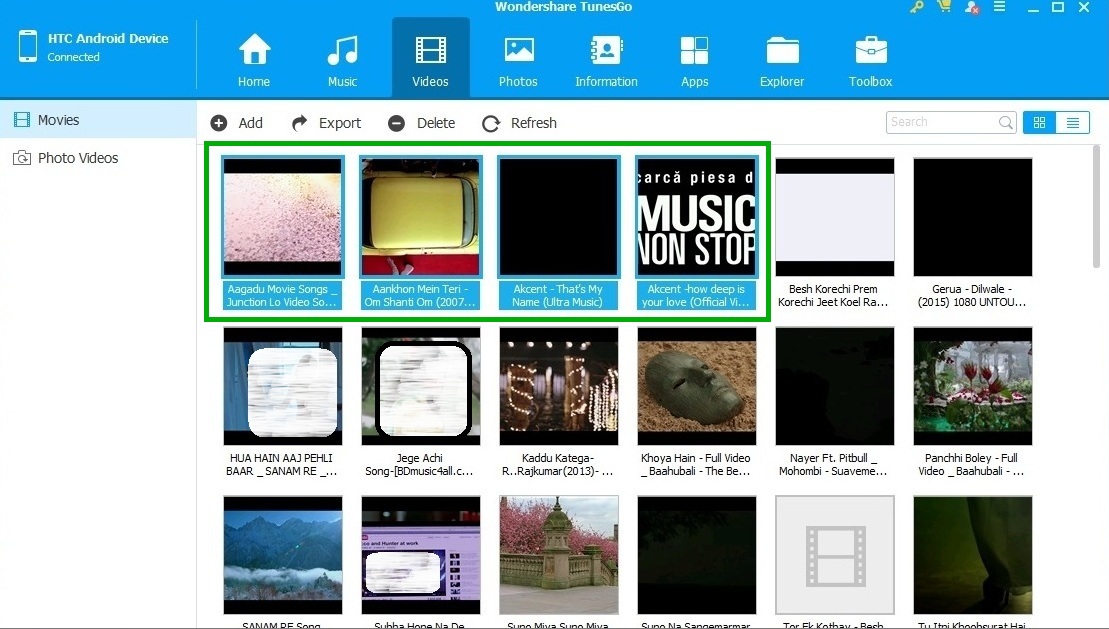1109x629 pixels.
Task: Switch to the Apps section
Action: point(694,60)
